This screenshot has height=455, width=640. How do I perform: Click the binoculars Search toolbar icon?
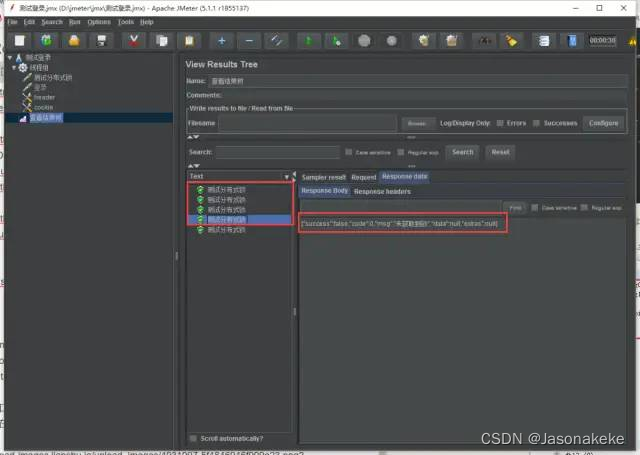coord(484,40)
